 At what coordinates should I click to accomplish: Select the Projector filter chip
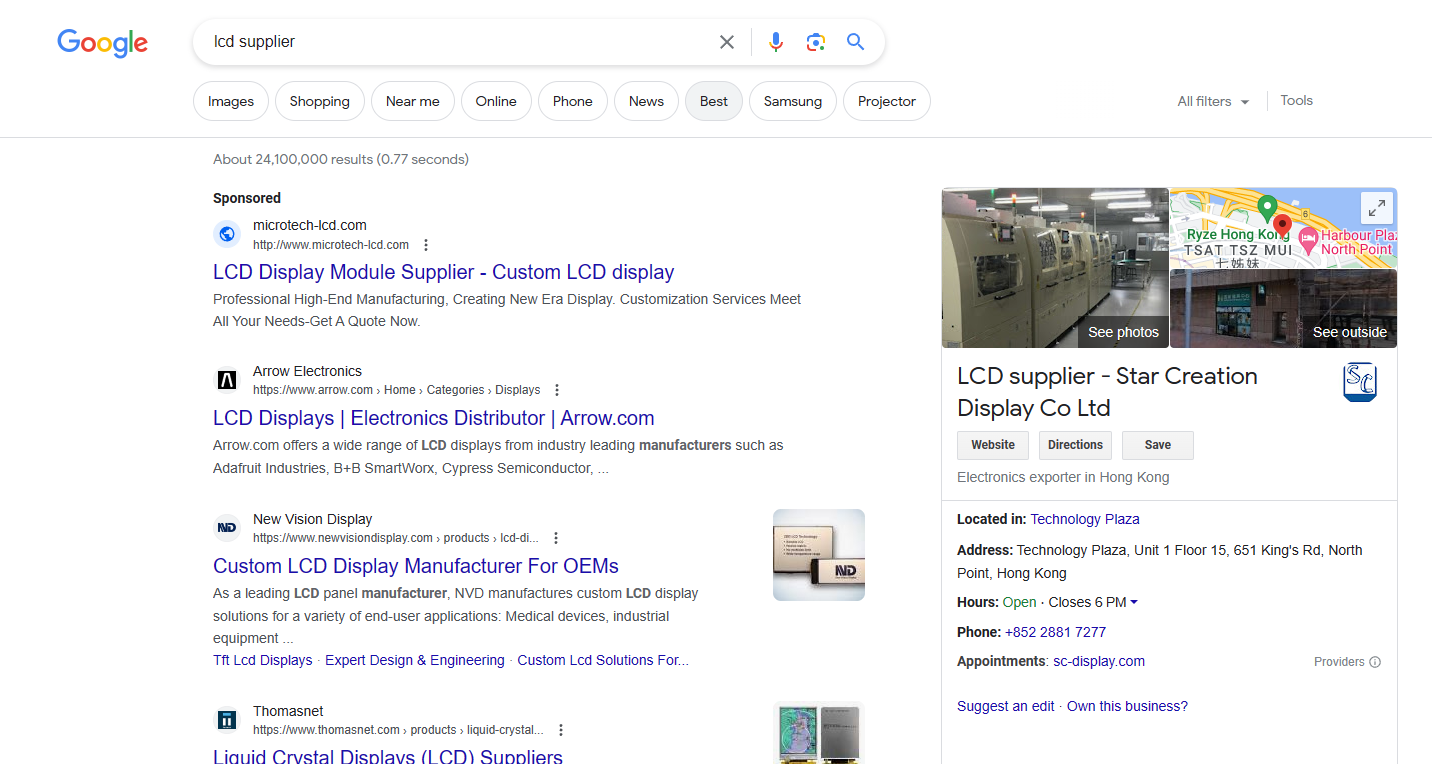point(887,101)
